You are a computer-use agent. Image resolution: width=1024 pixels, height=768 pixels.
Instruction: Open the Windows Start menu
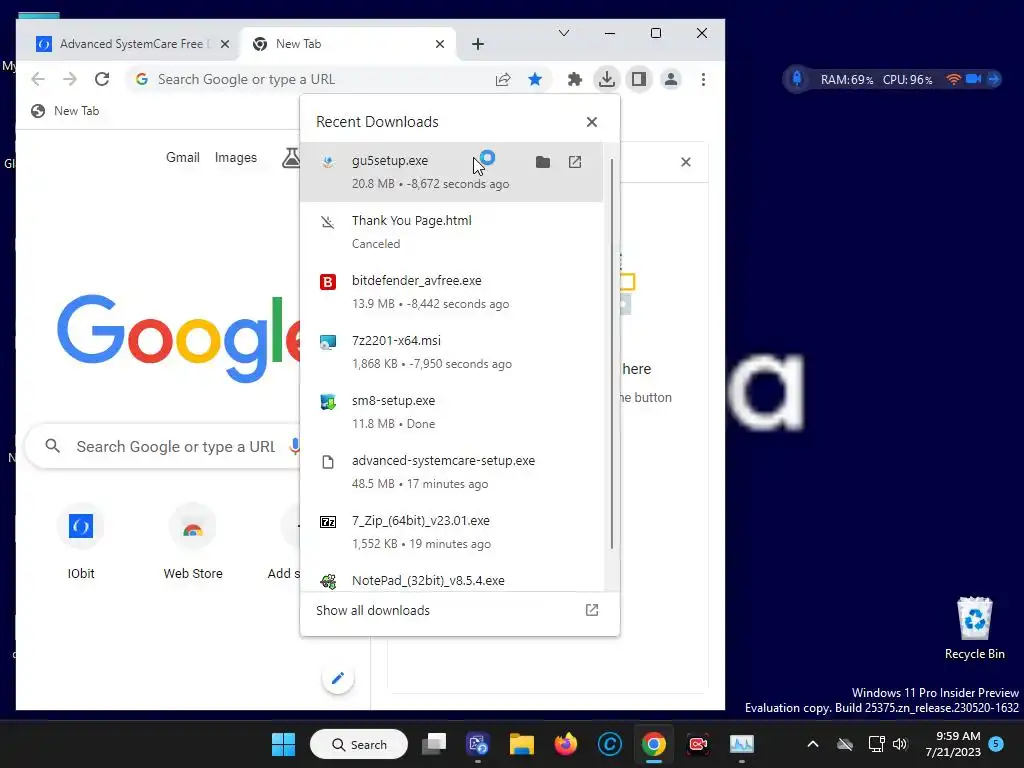coord(283,744)
